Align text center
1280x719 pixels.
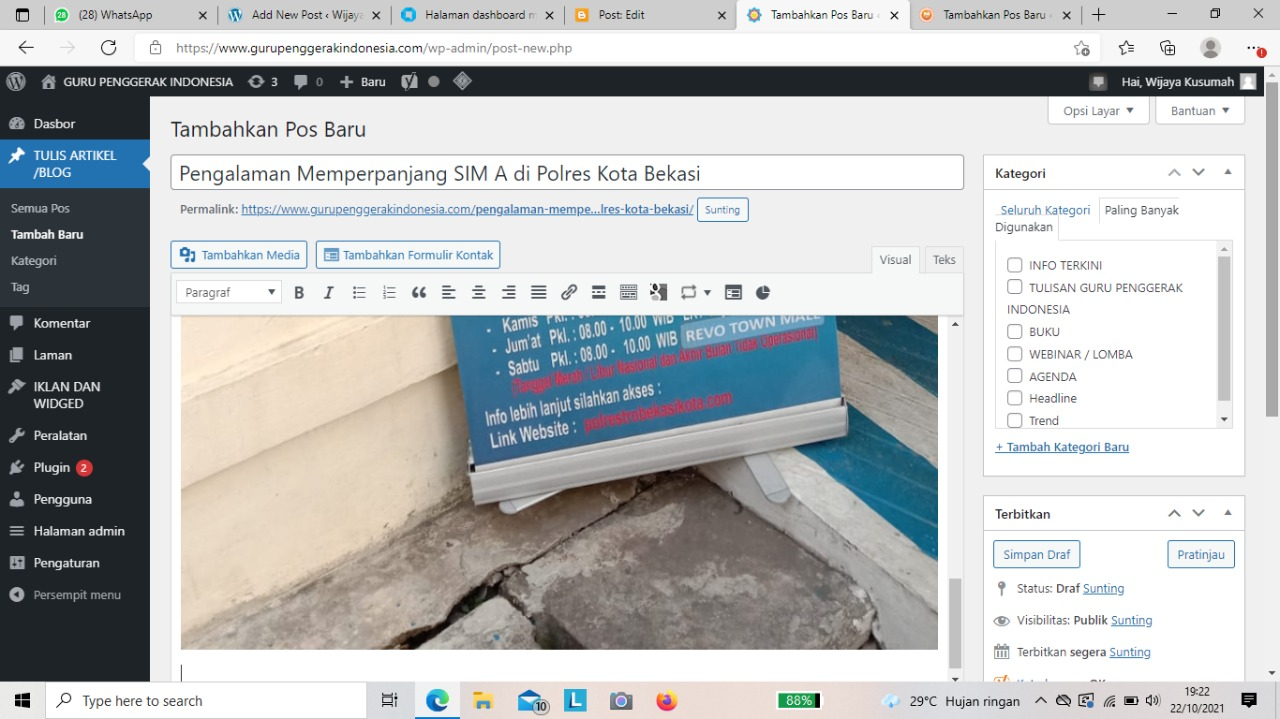pyautogui.click(x=479, y=293)
